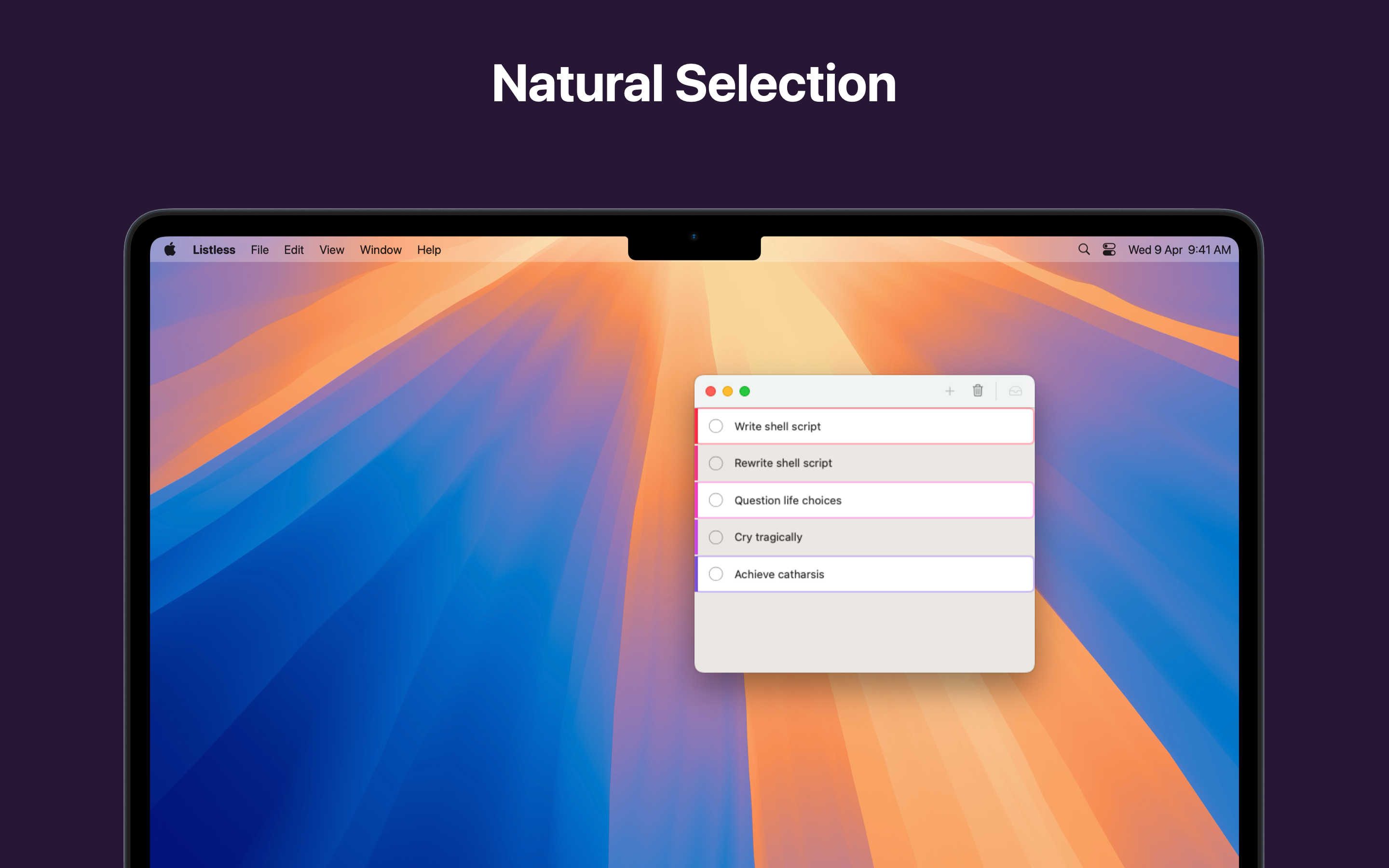The height and width of the screenshot is (868, 1389).
Task: Open Control Center in the menu bar
Action: pyautogui.click(x=1109, y=249)
